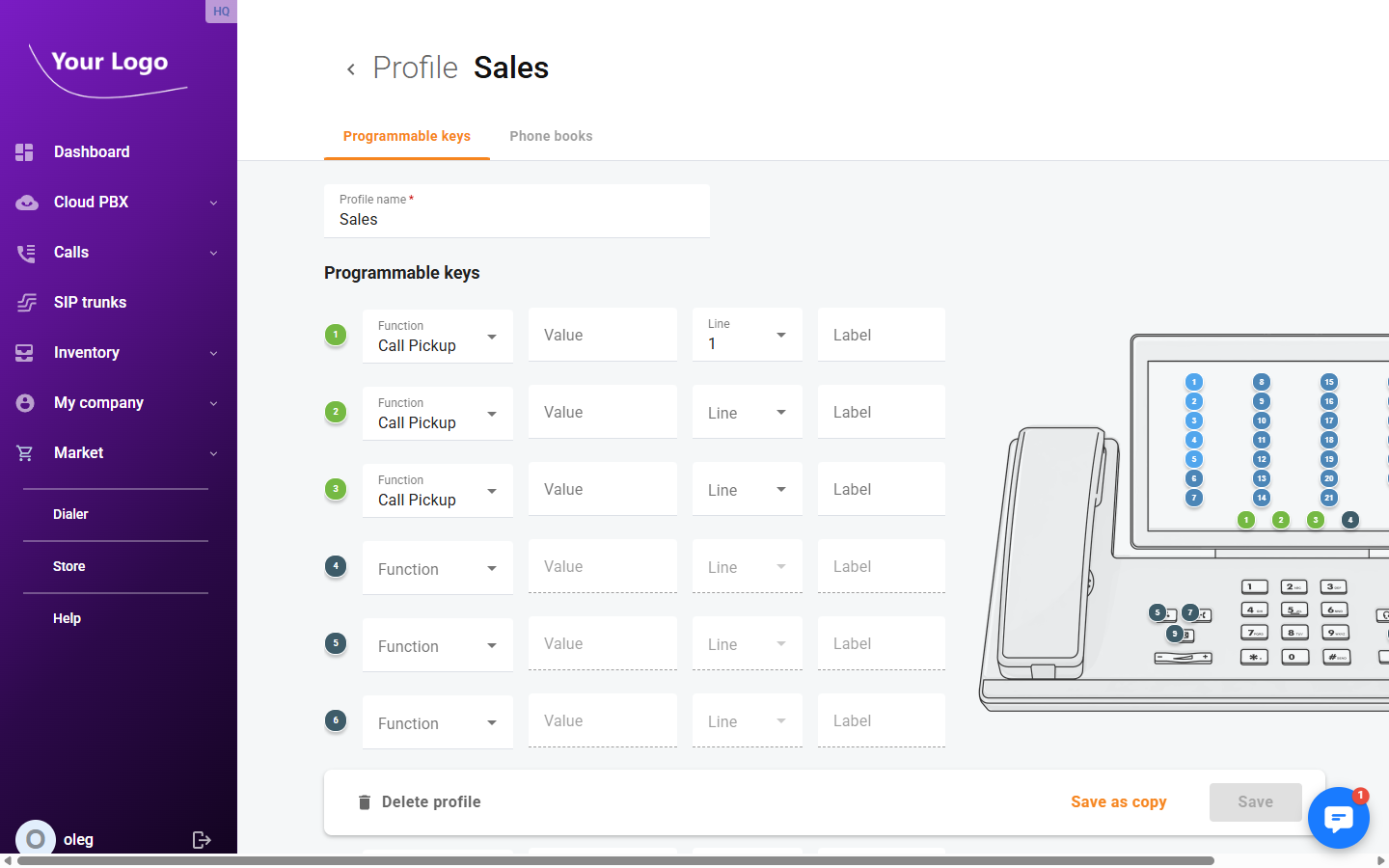The width and height of the screenshot is (1389, 868).
Task: Go back using the arrow beside Profile
Action: tap(351, 69)
